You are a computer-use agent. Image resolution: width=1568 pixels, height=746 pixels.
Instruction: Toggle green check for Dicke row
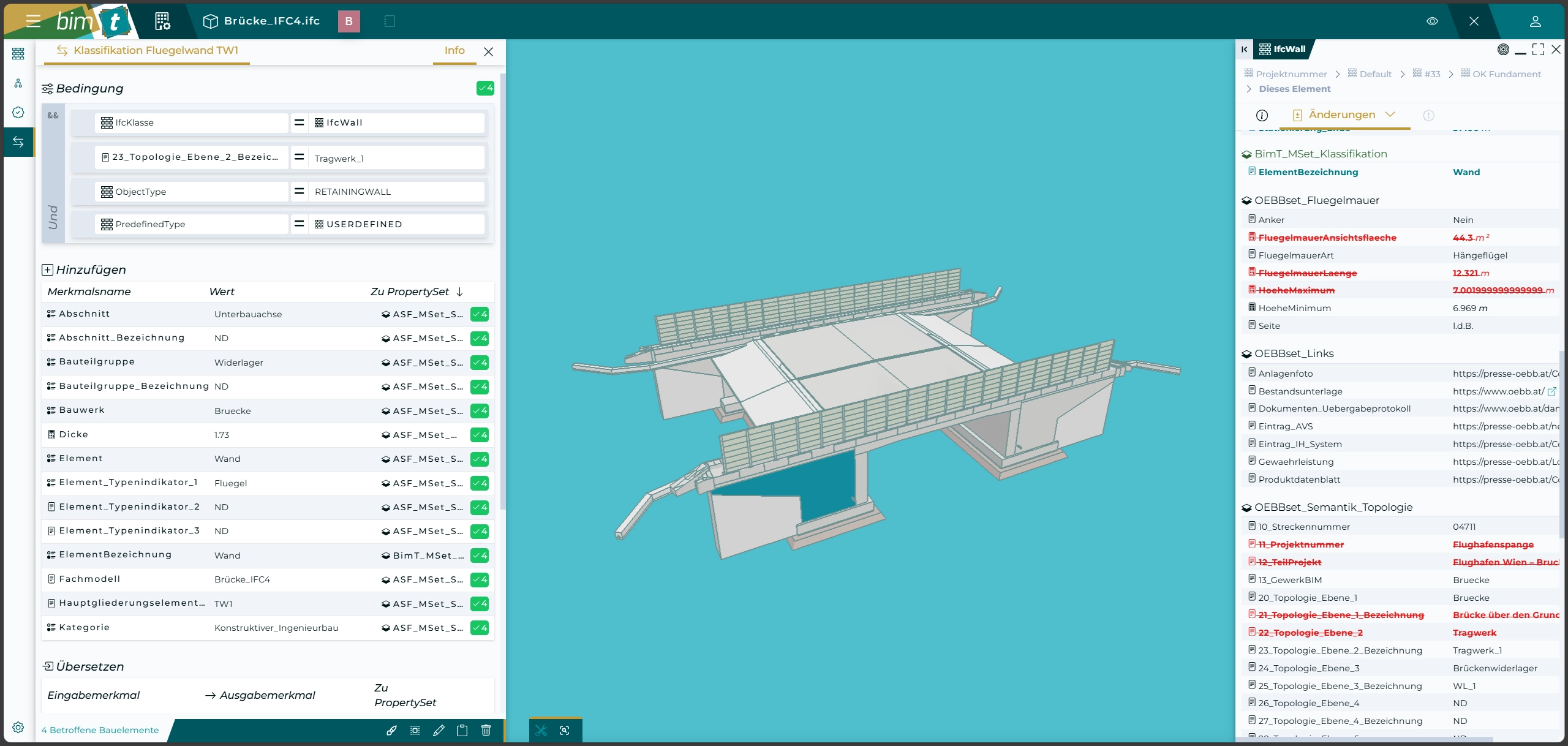[480, 435]
